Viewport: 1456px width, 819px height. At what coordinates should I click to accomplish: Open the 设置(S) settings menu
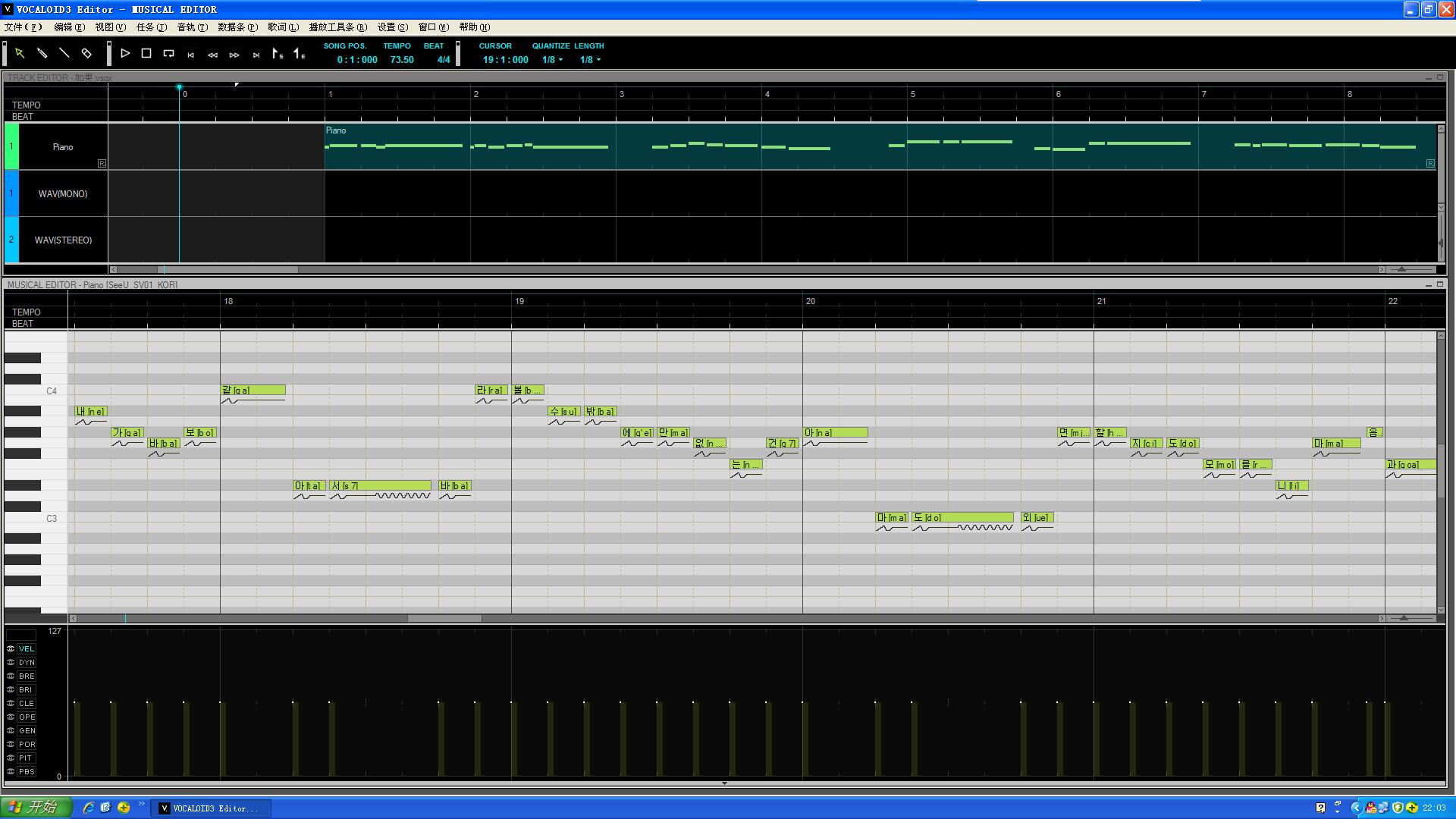pyautogui.click(x=393, y=27)
